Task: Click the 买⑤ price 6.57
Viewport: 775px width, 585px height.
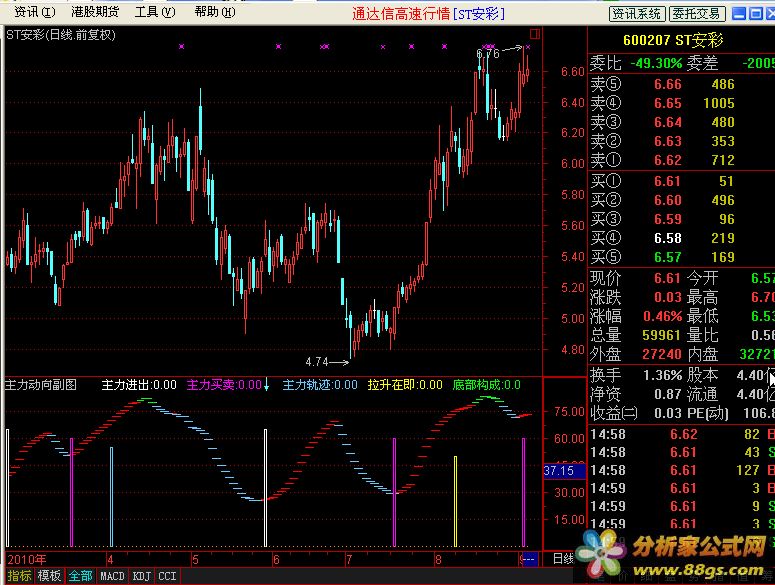Action: [668, 257]
